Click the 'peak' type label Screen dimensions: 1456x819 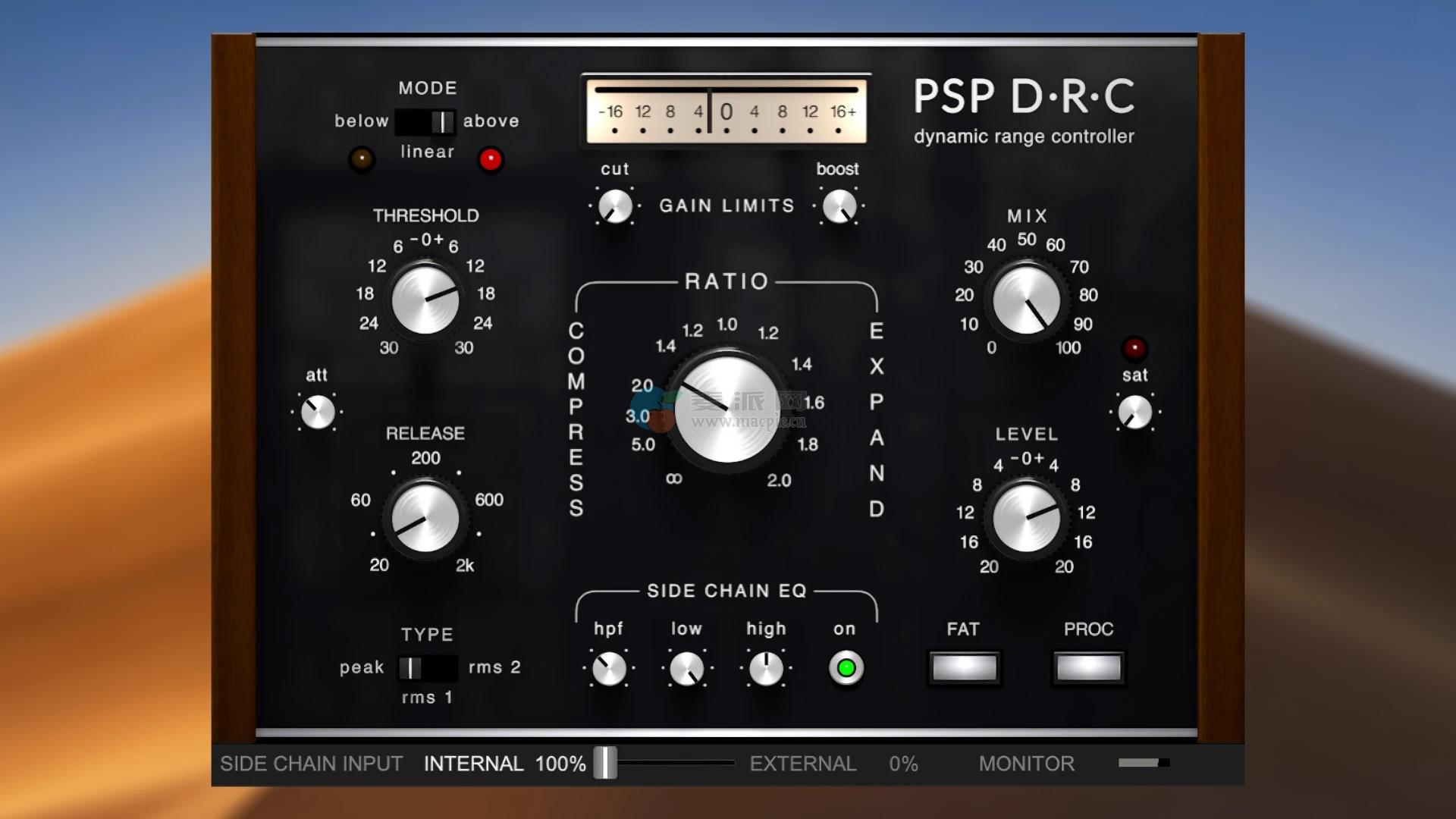(362, 668)
